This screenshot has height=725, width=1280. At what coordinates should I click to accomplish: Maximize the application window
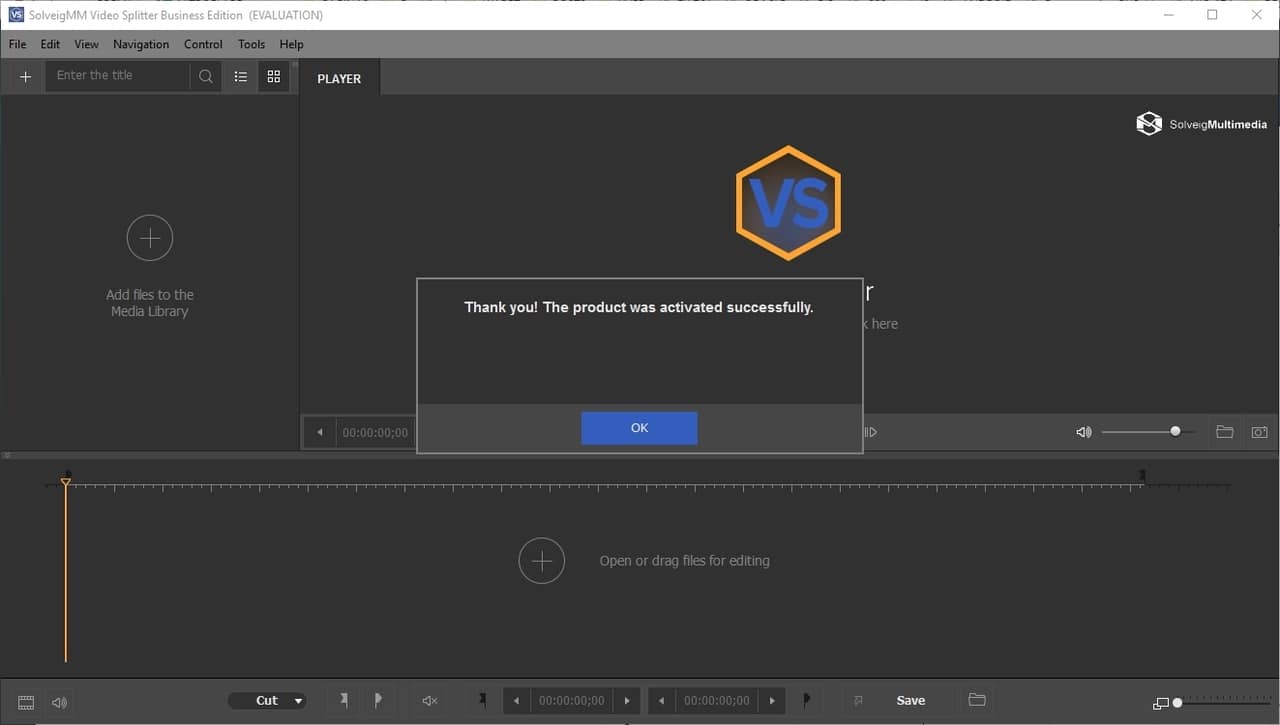pyautogui.click(x=1212, y=15)
